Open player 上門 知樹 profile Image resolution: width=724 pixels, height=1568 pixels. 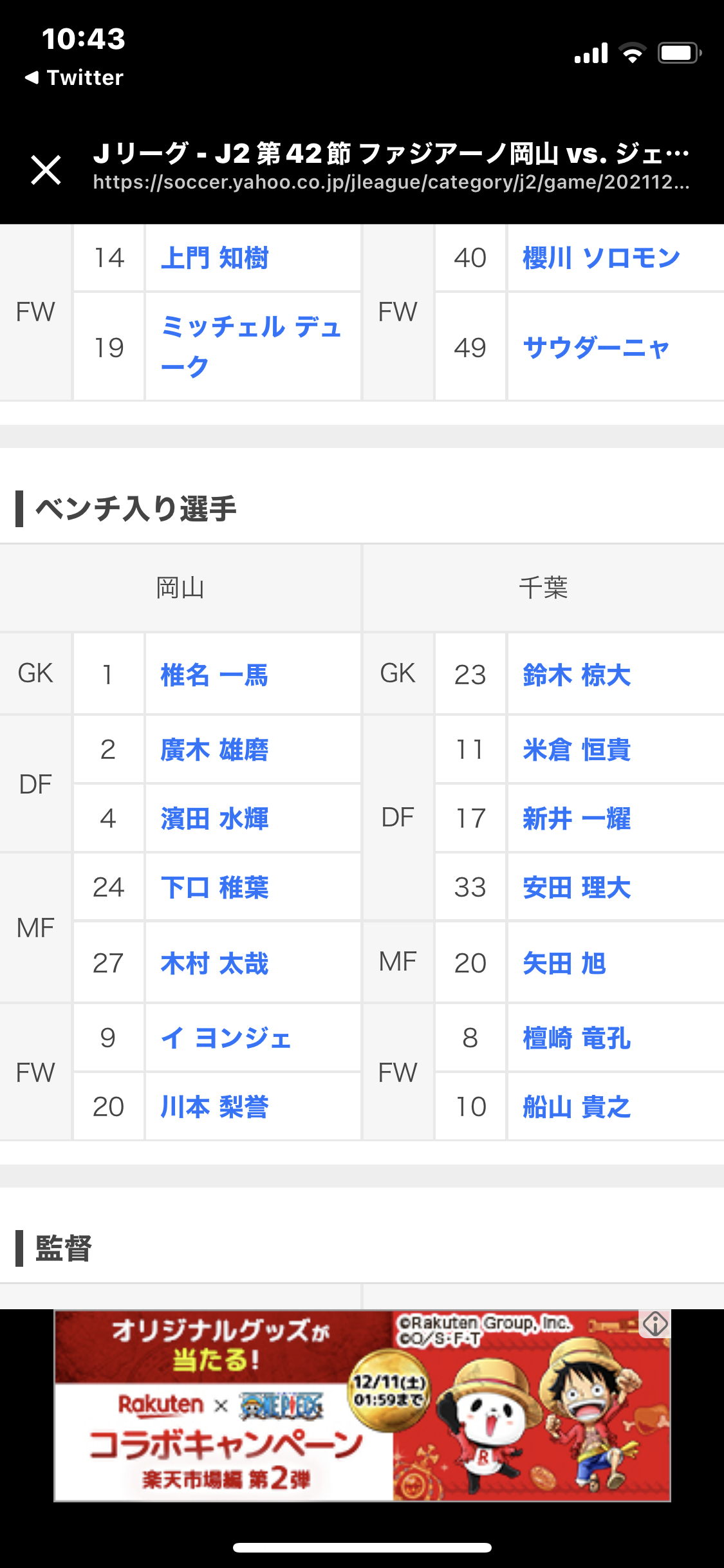pos(214,258)
